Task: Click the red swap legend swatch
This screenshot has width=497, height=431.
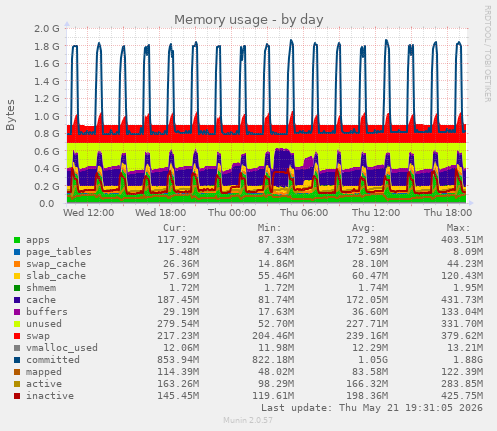Action: pyautogui.click(x=17, y=336)
